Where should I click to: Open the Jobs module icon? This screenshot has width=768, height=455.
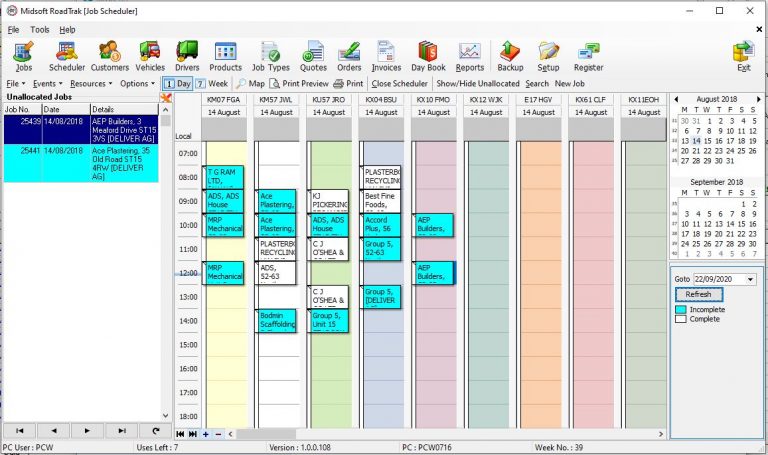coord(24,56)
